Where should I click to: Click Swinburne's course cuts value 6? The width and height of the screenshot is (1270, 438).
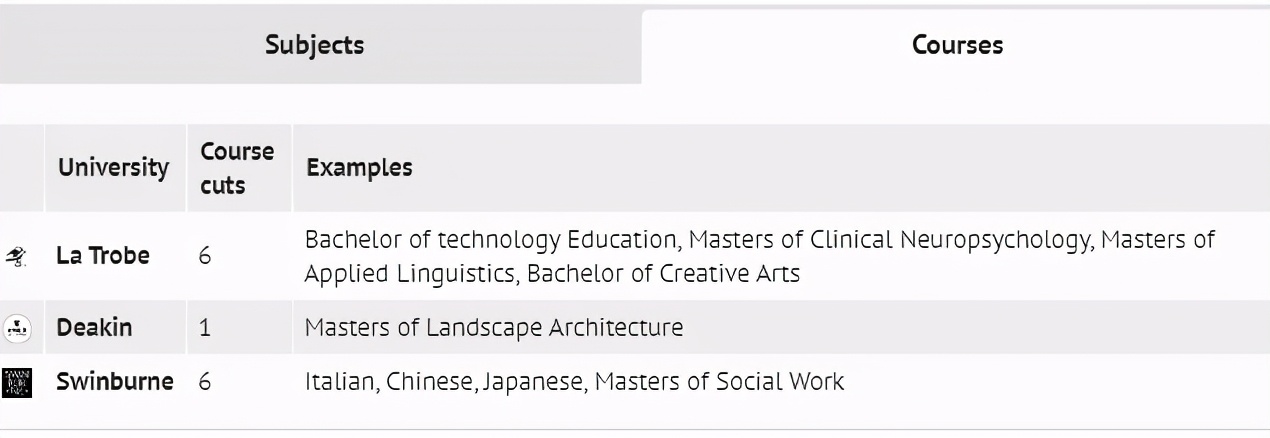[x=205, y=381]
